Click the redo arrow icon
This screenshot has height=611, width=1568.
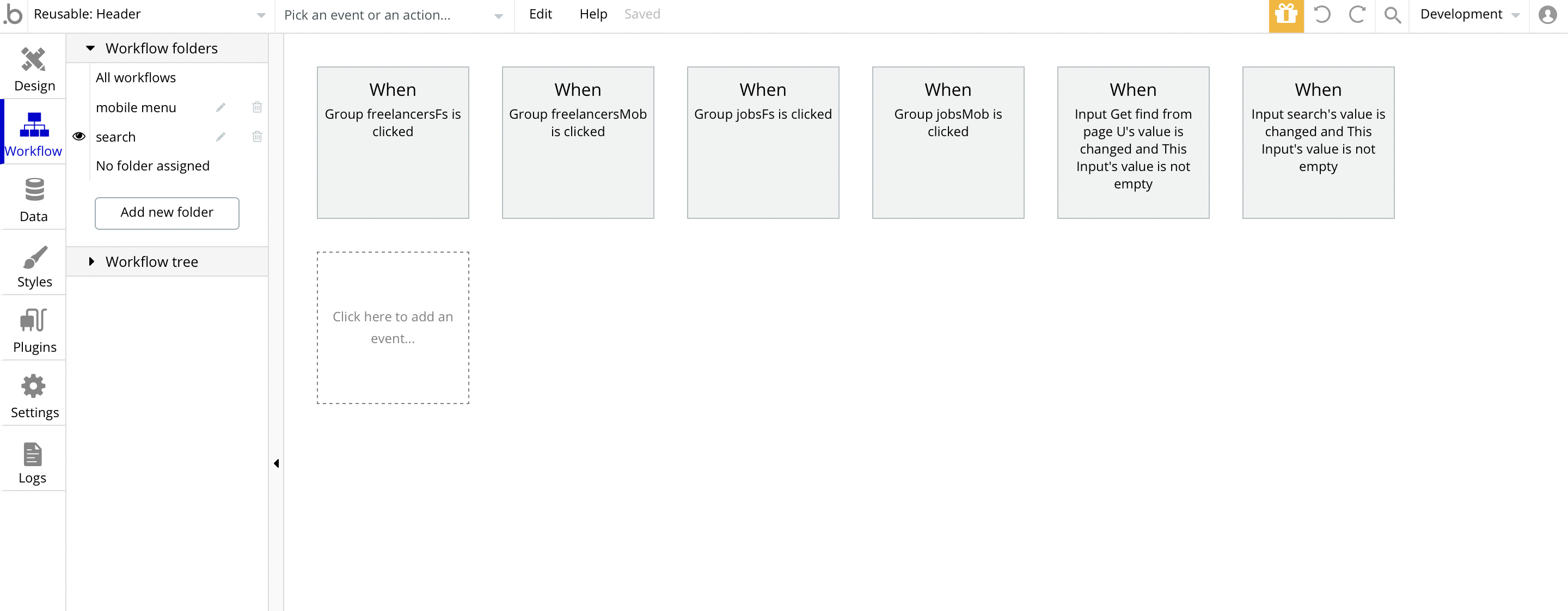1357,15
